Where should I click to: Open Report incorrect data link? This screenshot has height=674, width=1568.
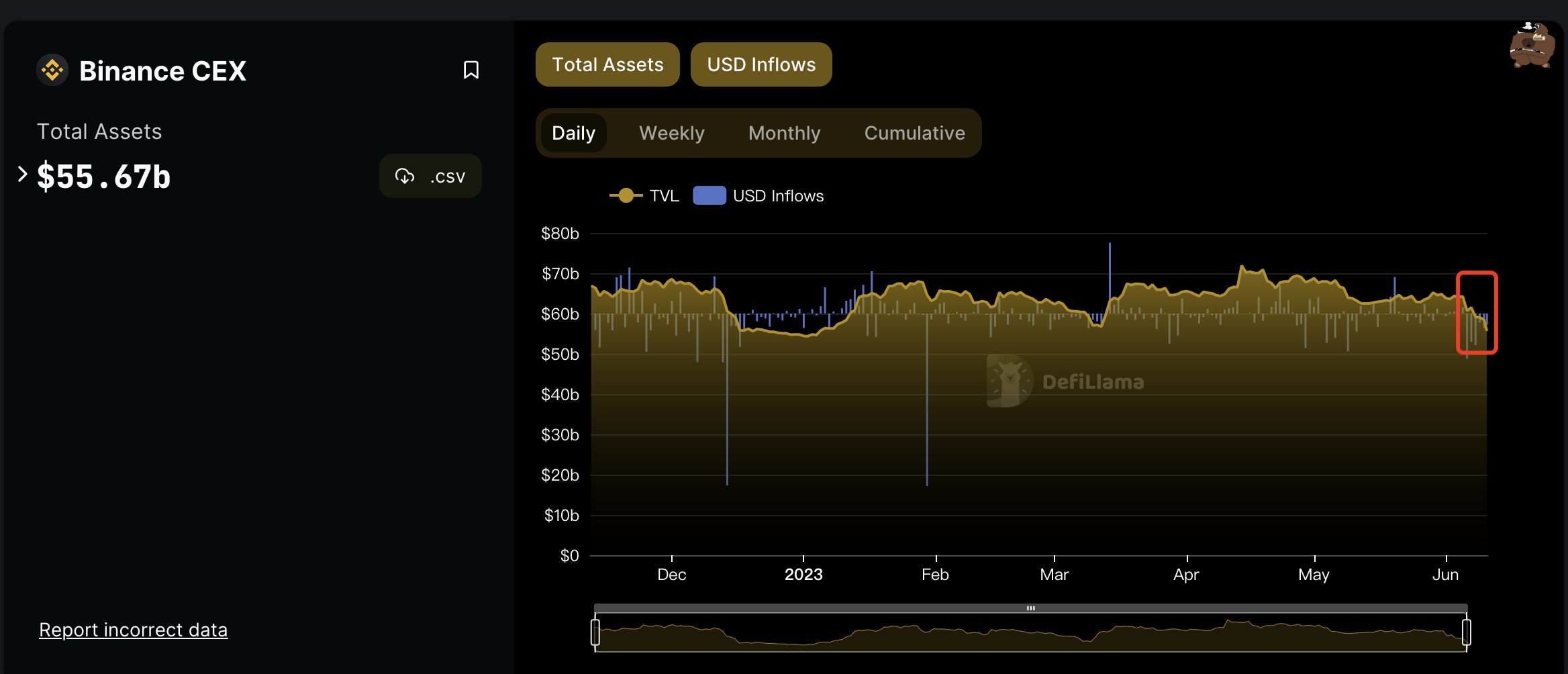click(x=133, y=630)
